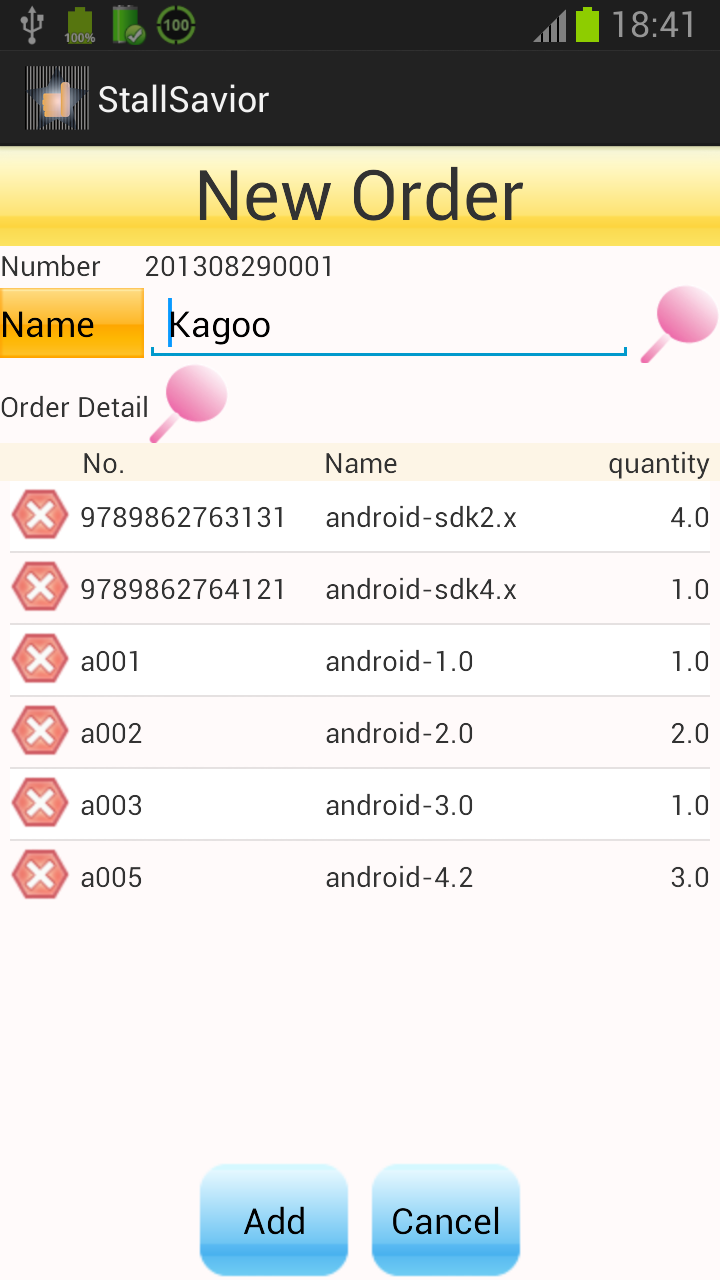Tap the USB status icon
This screenshot has width=720, height=1280.
pyautogui.click(x=32, y=25)
